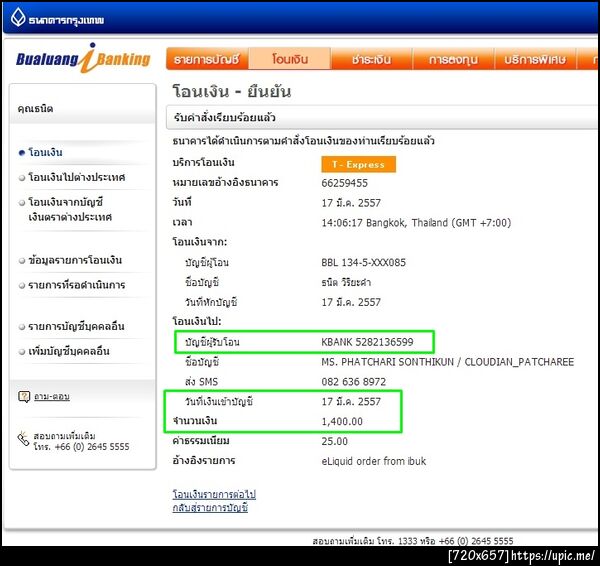Open ข้อมูลรายการโอนเงิน in the sidebar
This screenshot has width=600, height=566.
75,260
